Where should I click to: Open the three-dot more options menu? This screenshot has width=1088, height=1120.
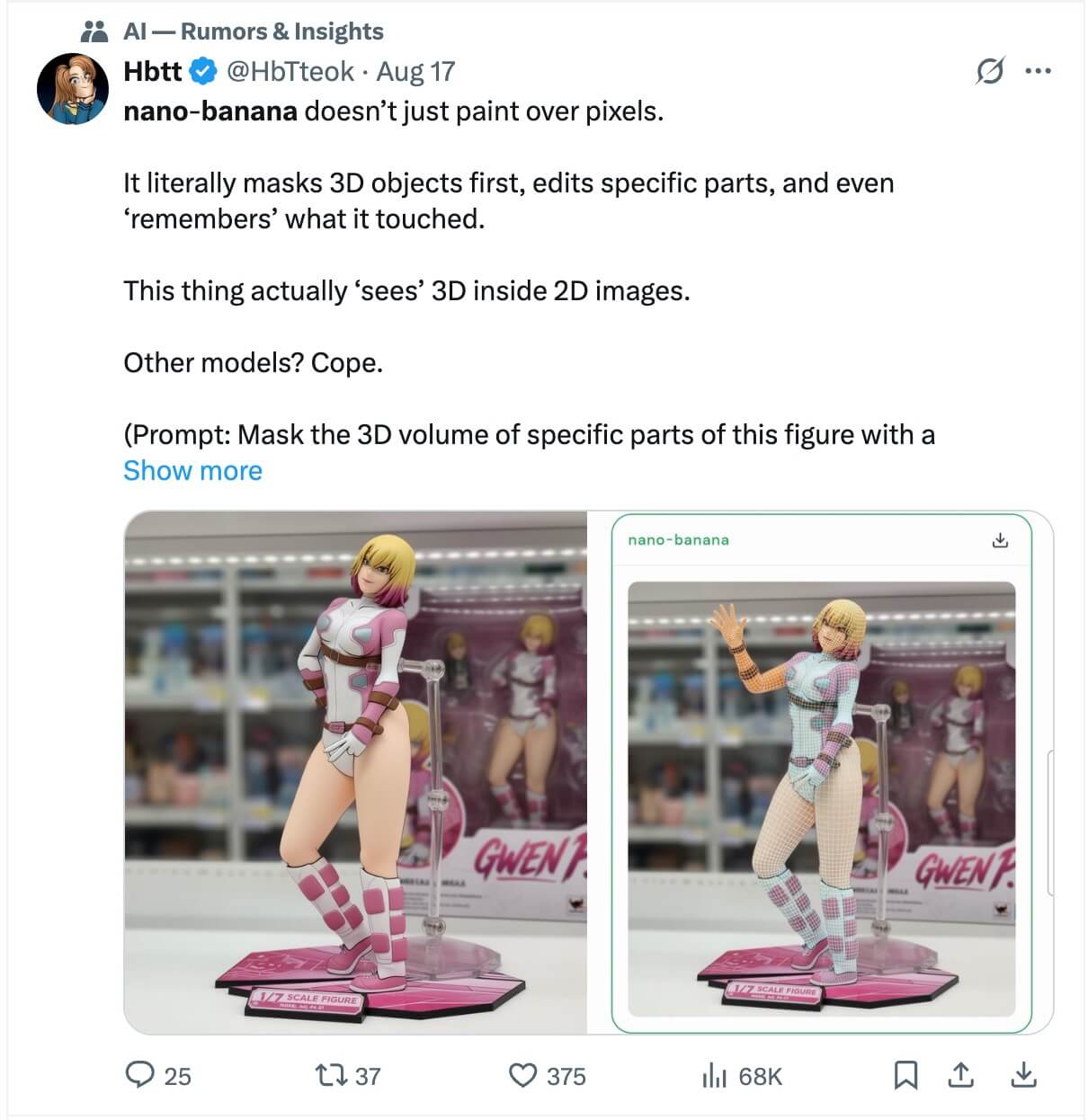pos(1038,71)
